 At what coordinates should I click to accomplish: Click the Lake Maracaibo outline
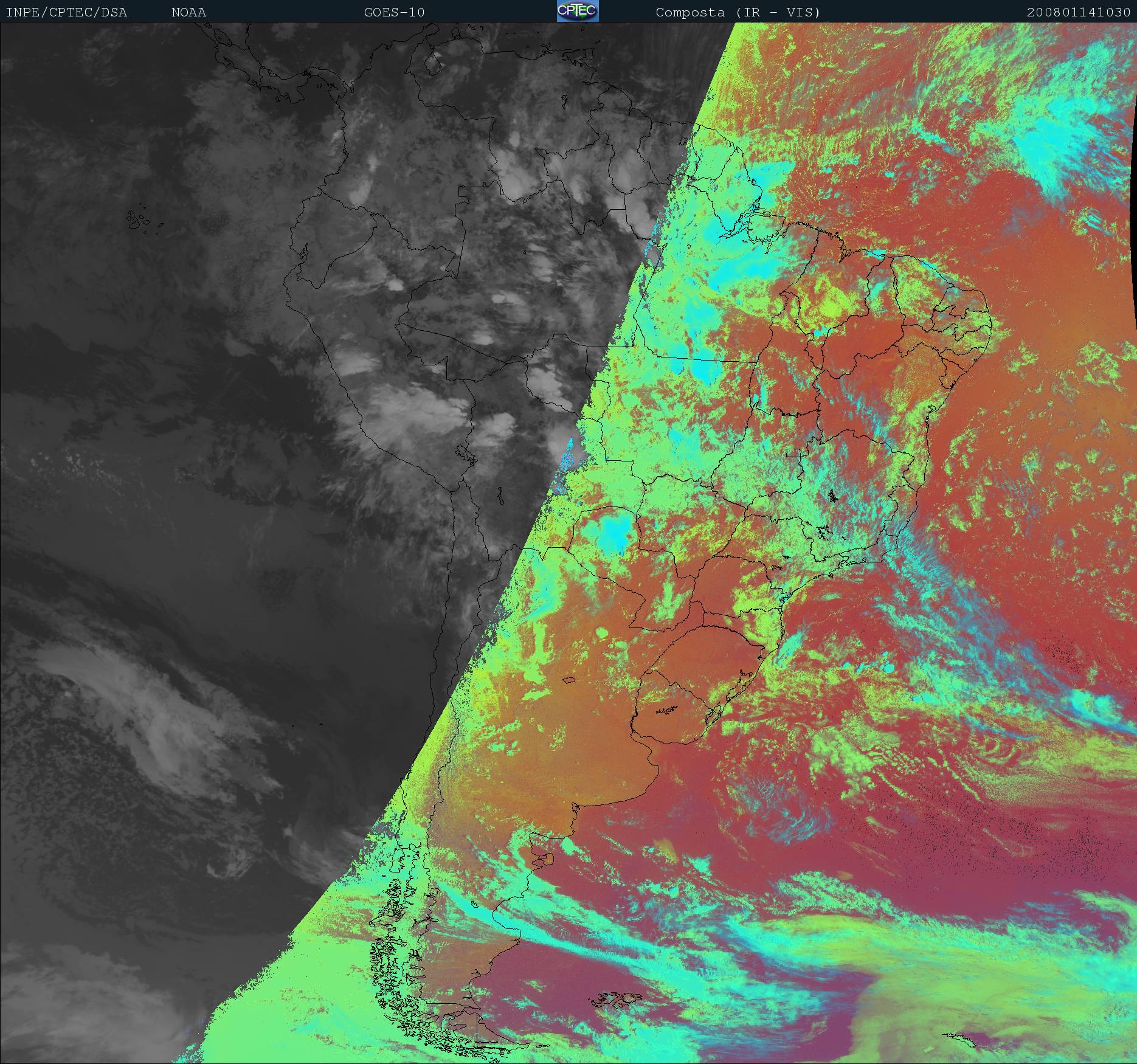click(x=432, y=61)
